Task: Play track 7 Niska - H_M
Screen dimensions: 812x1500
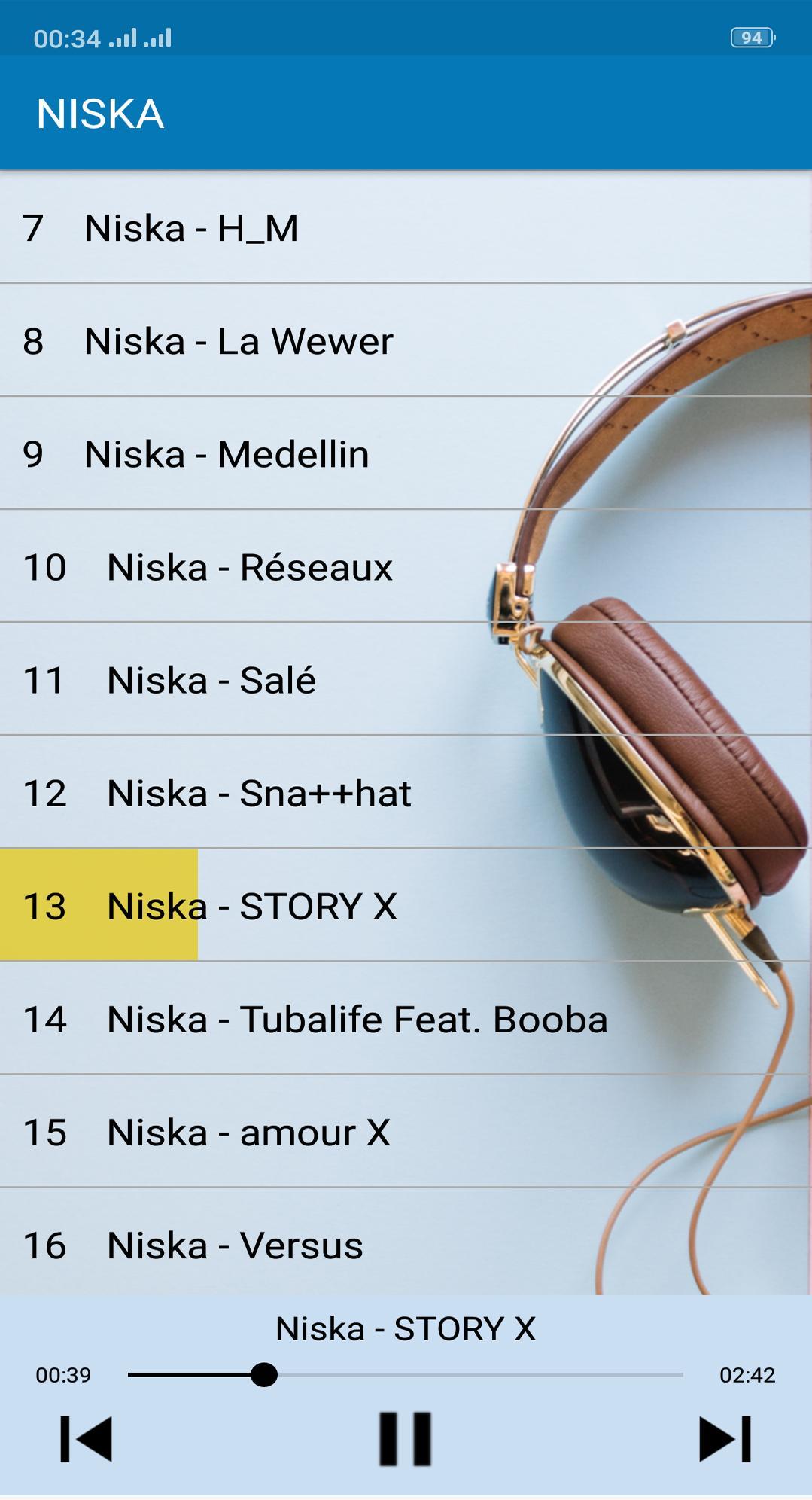Action: (406, 227)
